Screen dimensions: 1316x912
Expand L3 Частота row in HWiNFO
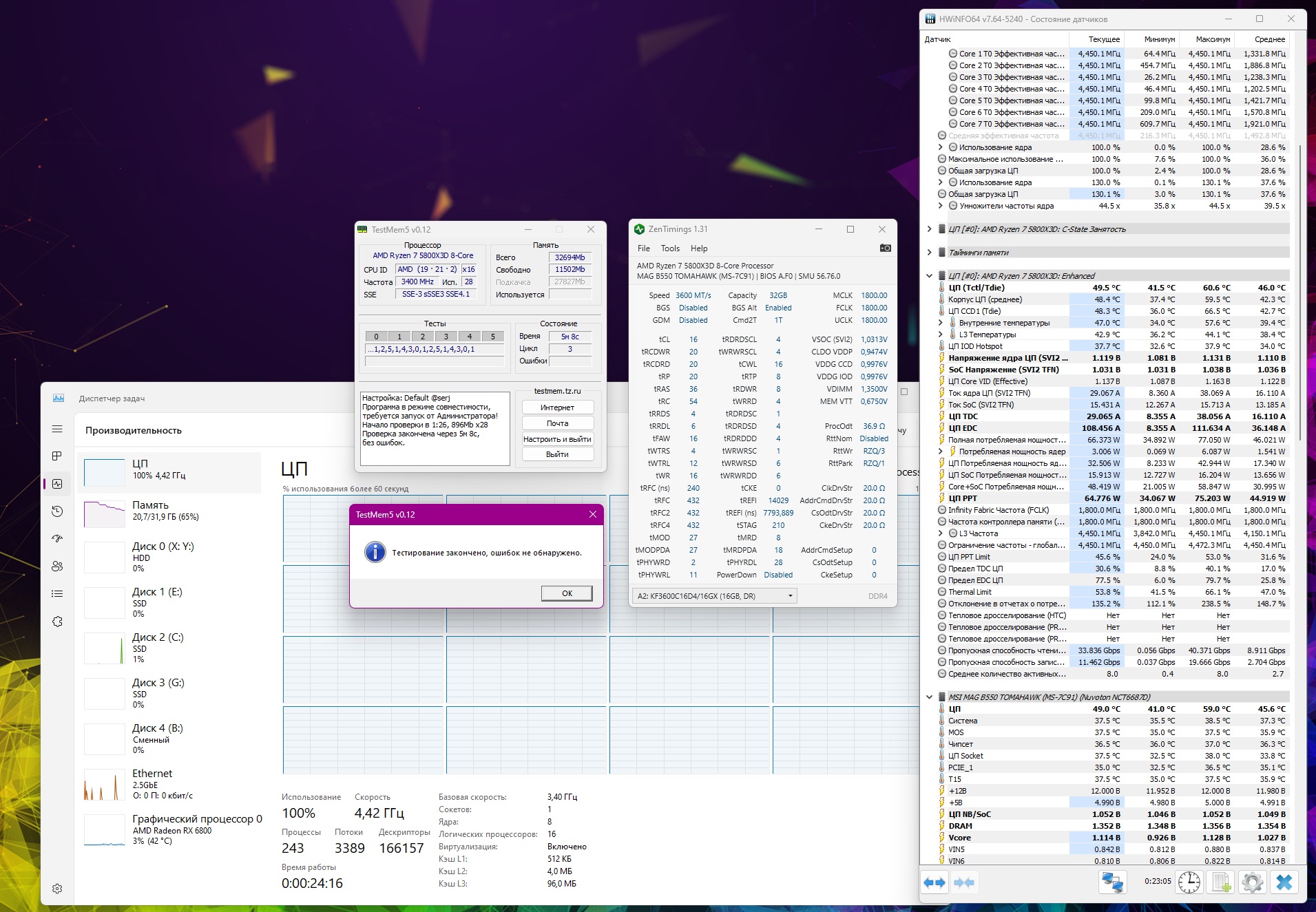pos(941,533)
